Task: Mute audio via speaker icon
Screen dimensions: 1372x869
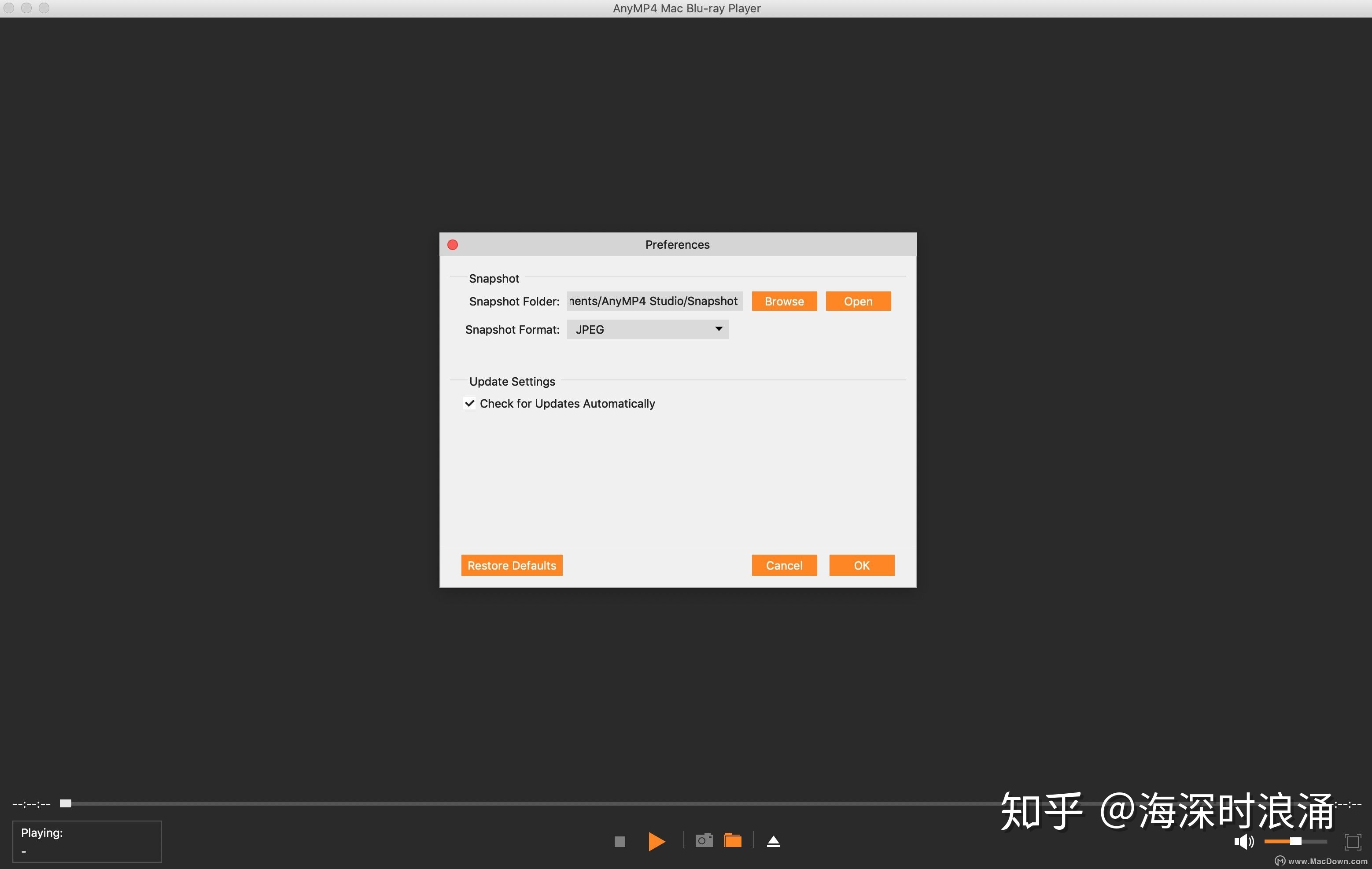Action: pos(1243,842)
